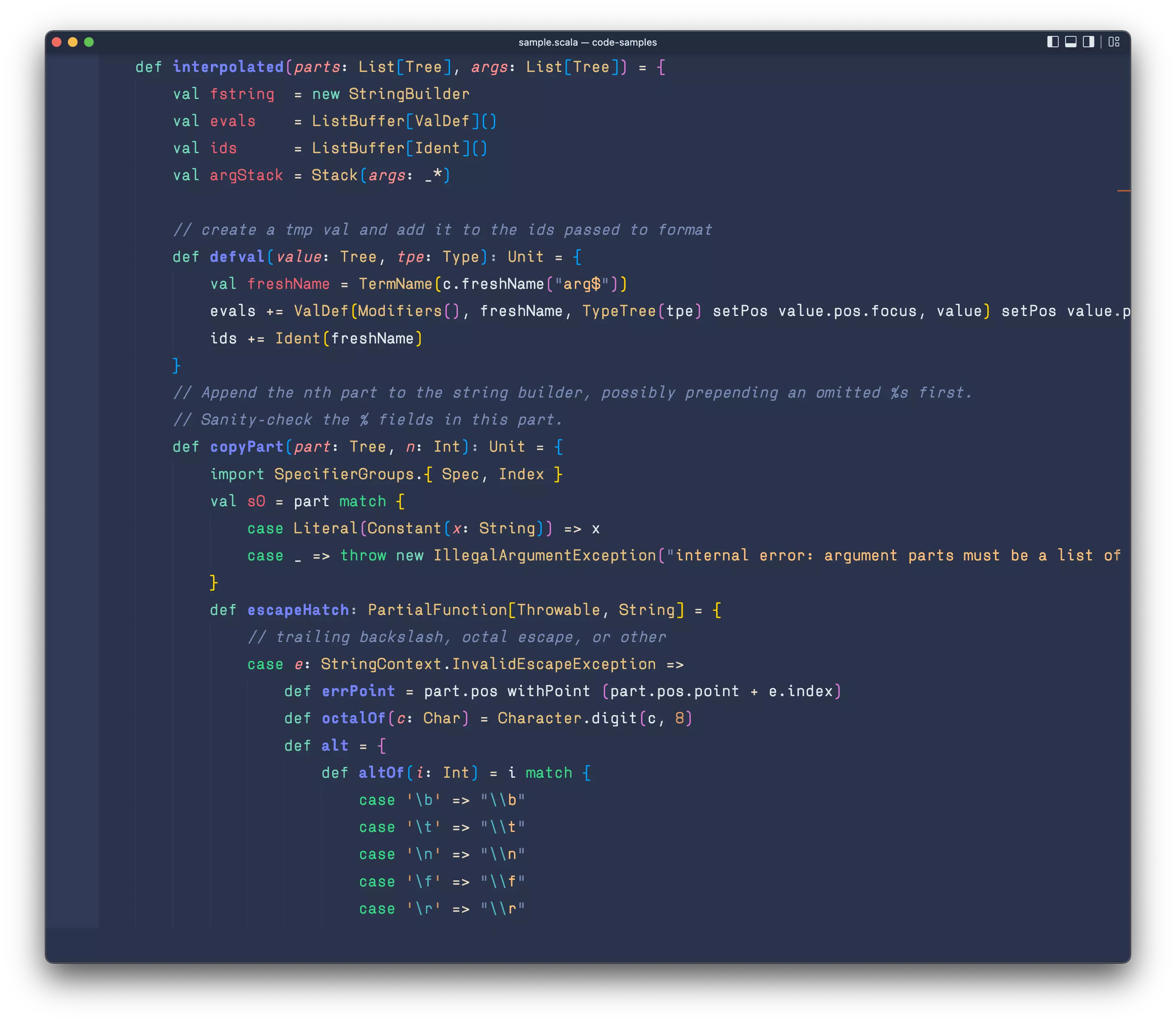This screenshot has width=1176, height=1023.
Task: Click the orange marker on the right scrollbar edge
Action: [1123, 190]
